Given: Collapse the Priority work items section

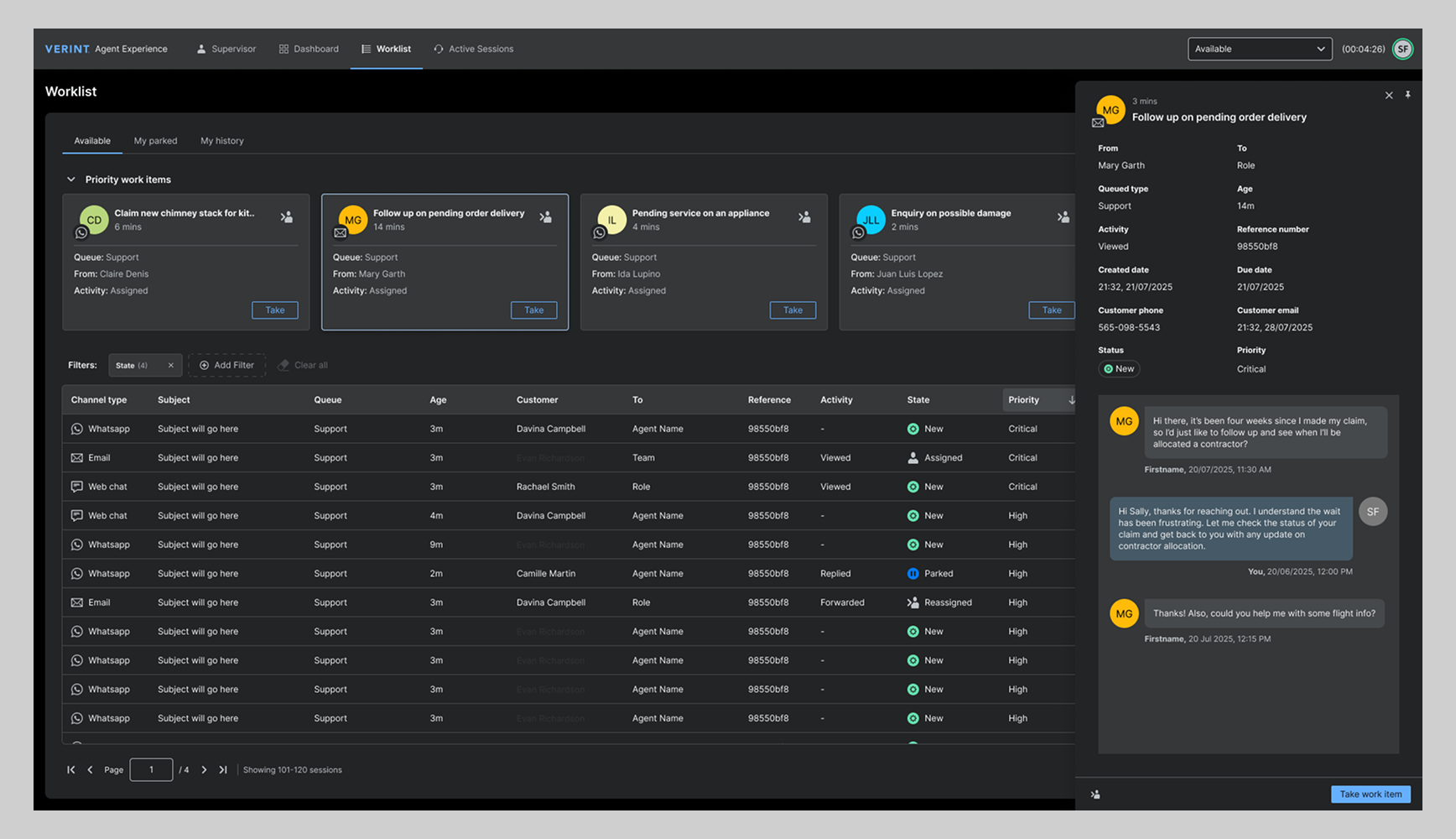Looking at the screenshot, I should coord(71,180).
